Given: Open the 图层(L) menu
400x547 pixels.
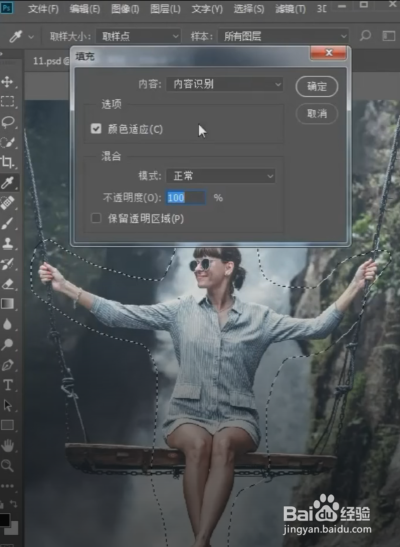Looking at the screenshot, I should coord(165,9).
